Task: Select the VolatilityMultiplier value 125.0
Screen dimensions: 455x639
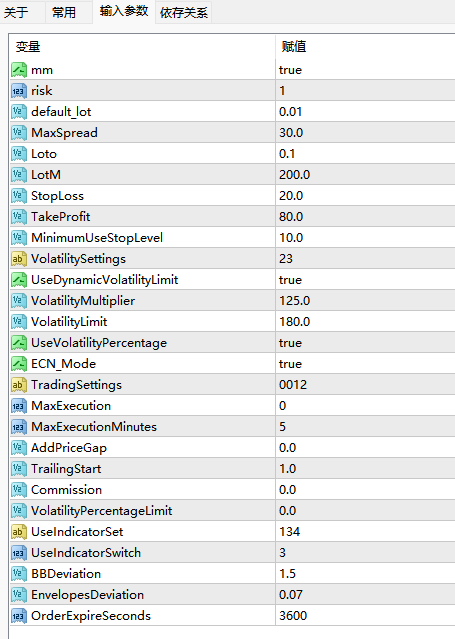Action: click(294, 301)
